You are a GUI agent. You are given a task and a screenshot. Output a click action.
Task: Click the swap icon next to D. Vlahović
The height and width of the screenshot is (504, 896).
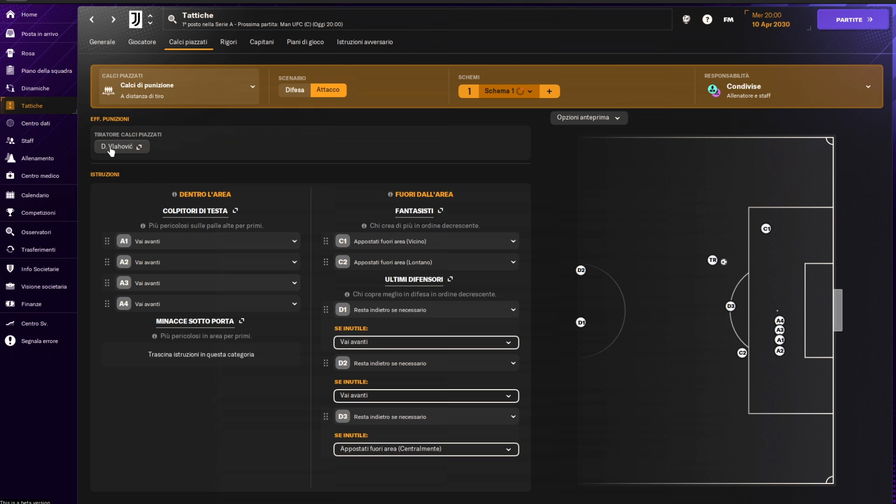(139, 147)
